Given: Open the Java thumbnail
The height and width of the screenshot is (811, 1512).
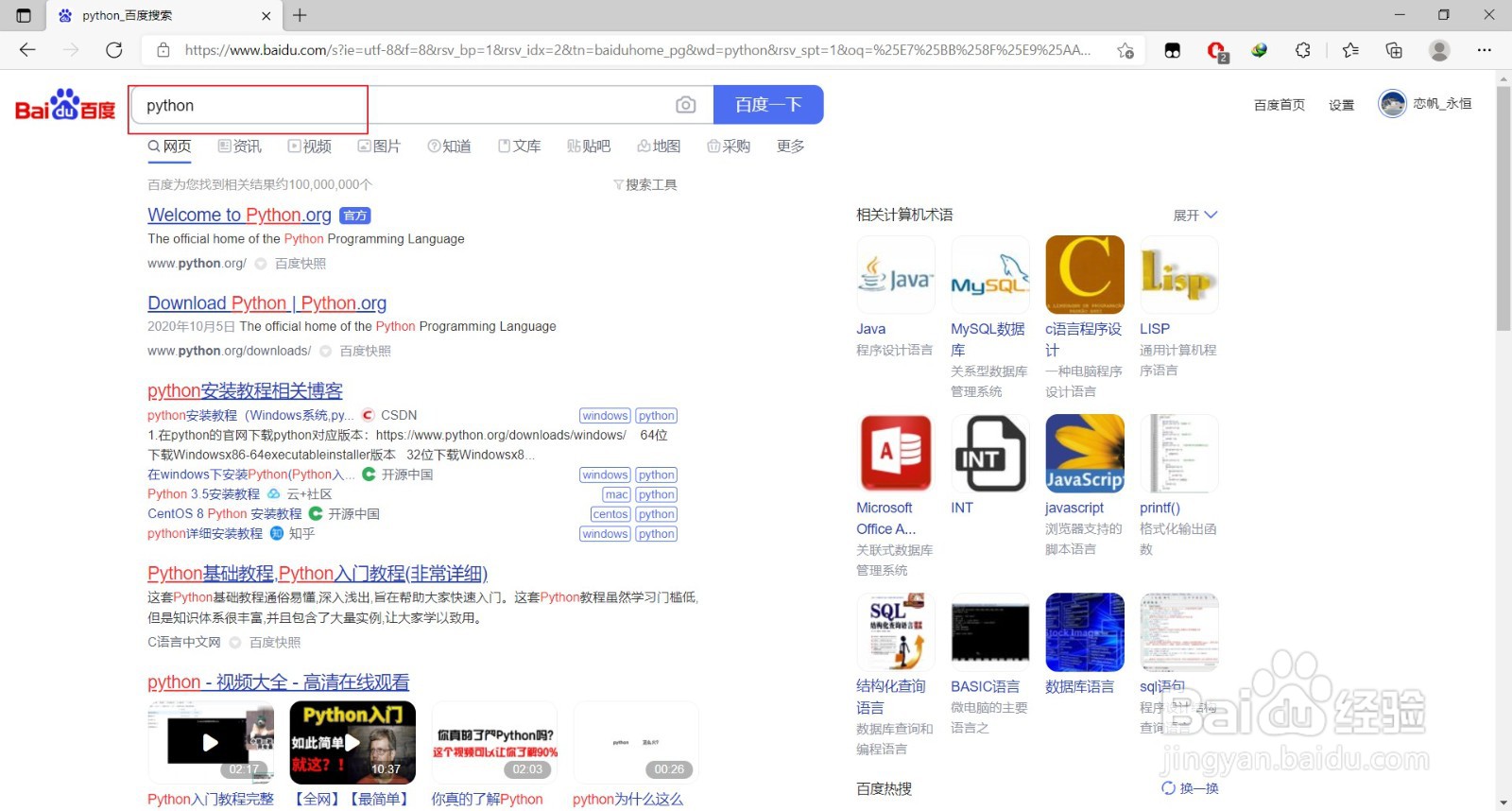Looking at the screenshot, I should click(x=896, y=274).
